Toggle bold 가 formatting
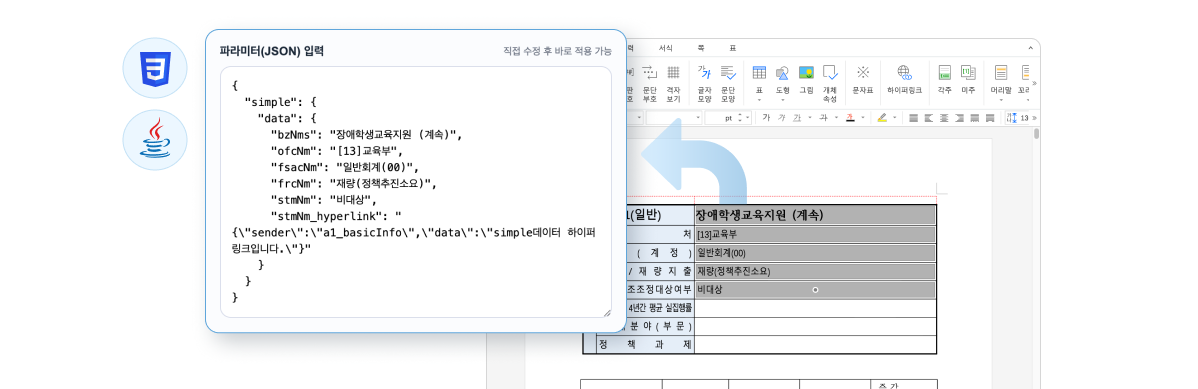 coord(766,118)
